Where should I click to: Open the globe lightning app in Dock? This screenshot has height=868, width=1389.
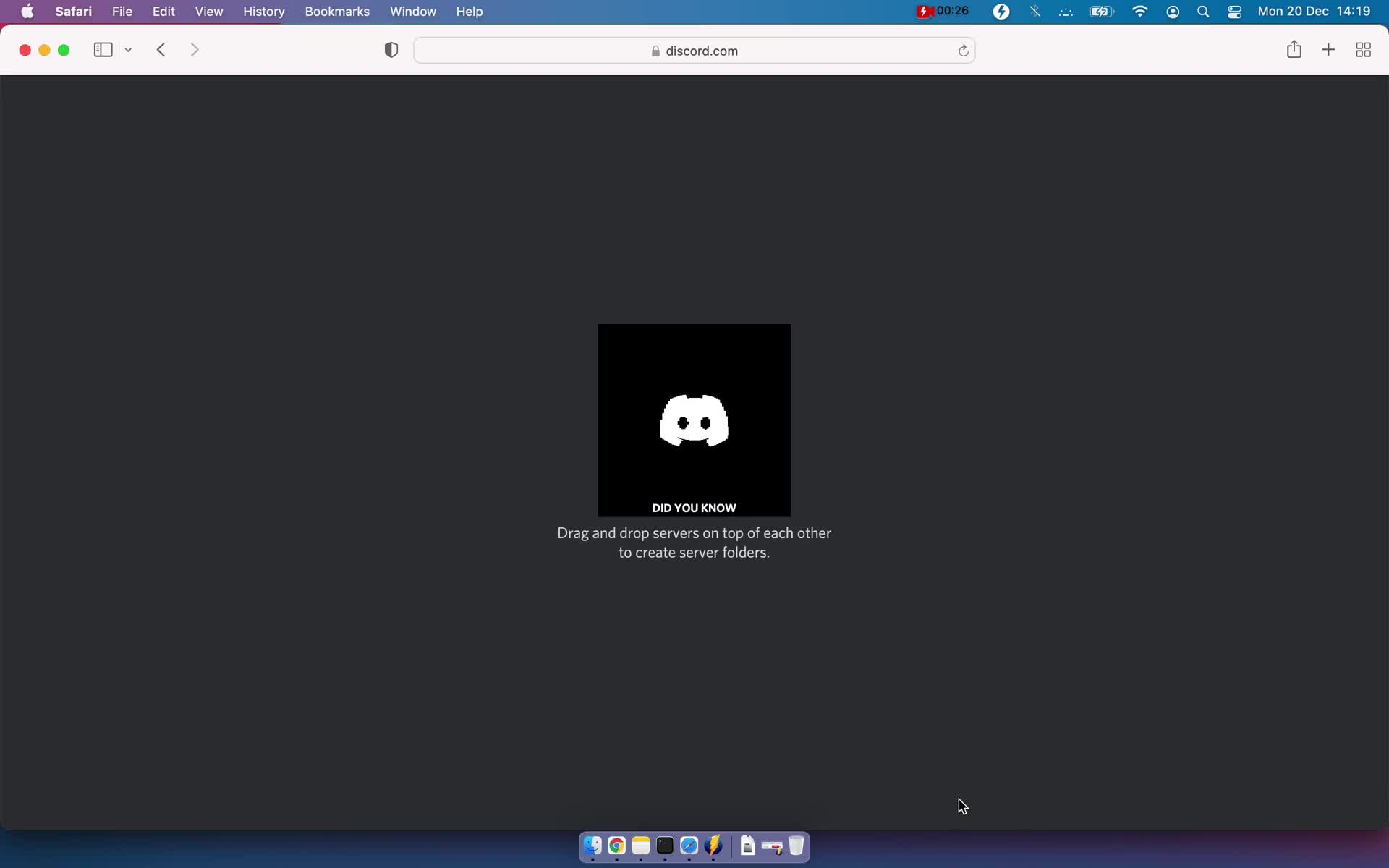point(713,846)
